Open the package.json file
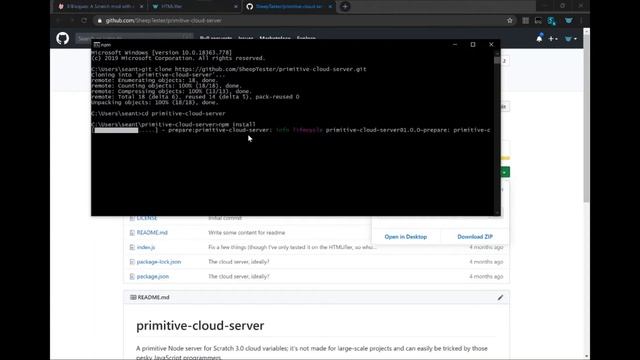 coord(153,277)
